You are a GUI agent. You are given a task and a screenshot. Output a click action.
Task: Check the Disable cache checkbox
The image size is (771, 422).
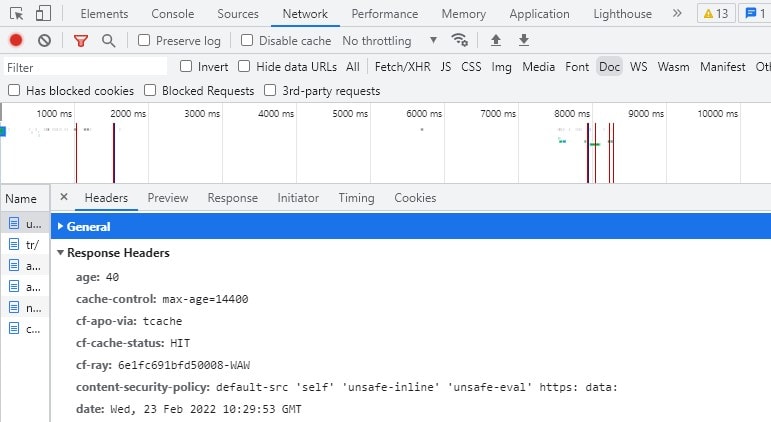[x=247, y=40]
